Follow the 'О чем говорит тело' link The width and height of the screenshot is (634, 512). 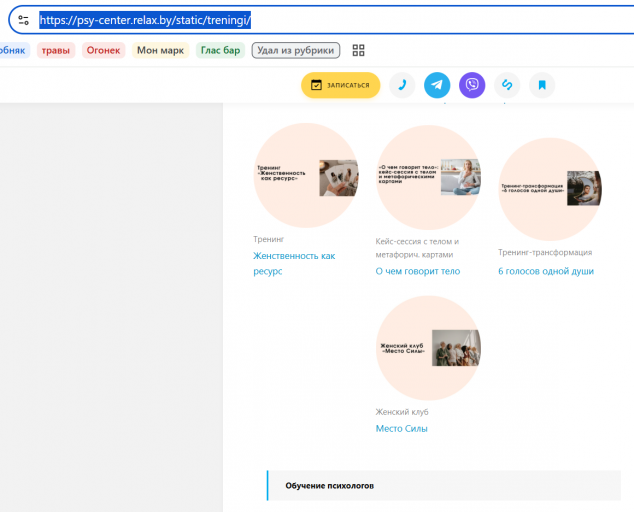[x=418, y=271]
